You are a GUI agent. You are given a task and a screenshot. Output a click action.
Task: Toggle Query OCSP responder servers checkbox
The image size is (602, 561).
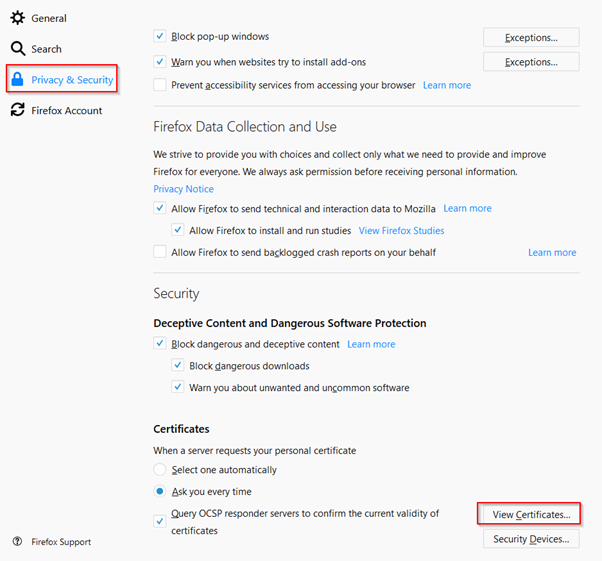point(160,521)
